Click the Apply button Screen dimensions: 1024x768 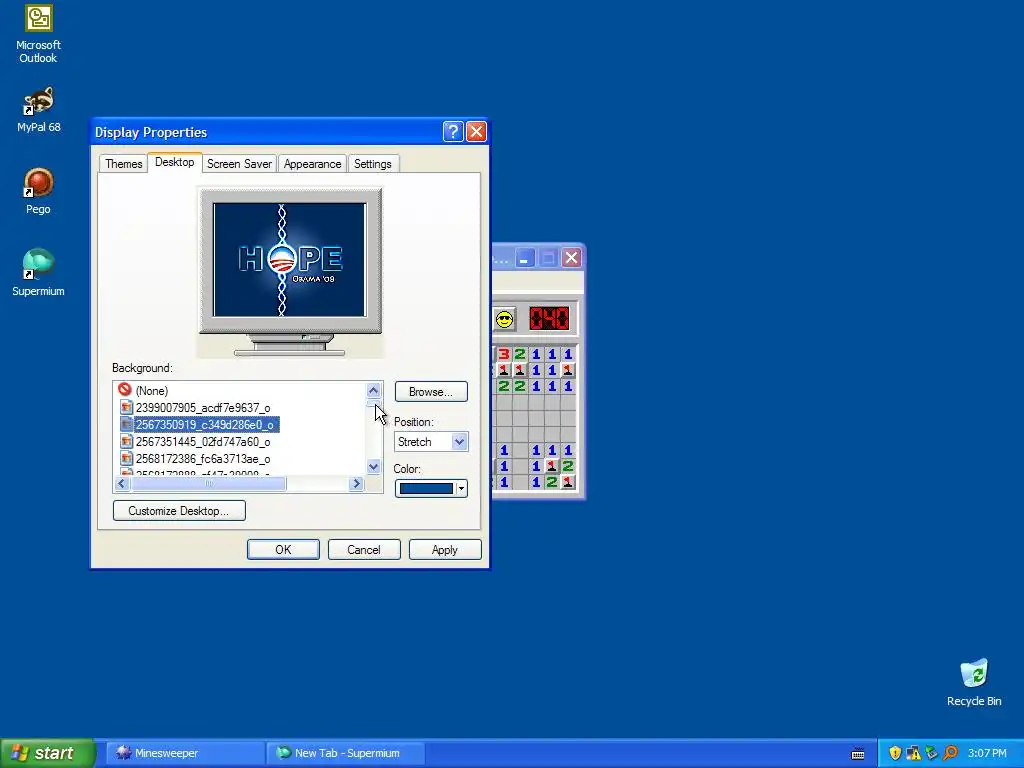pyautogui.click(x=445, y=550)
